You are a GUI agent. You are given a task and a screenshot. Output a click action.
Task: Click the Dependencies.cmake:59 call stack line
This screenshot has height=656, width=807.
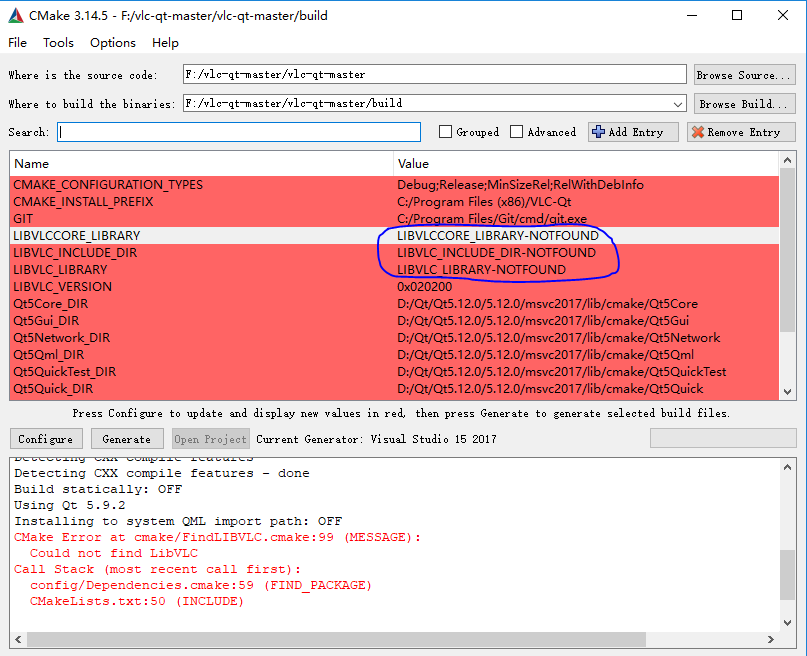[x=201, y=585]
